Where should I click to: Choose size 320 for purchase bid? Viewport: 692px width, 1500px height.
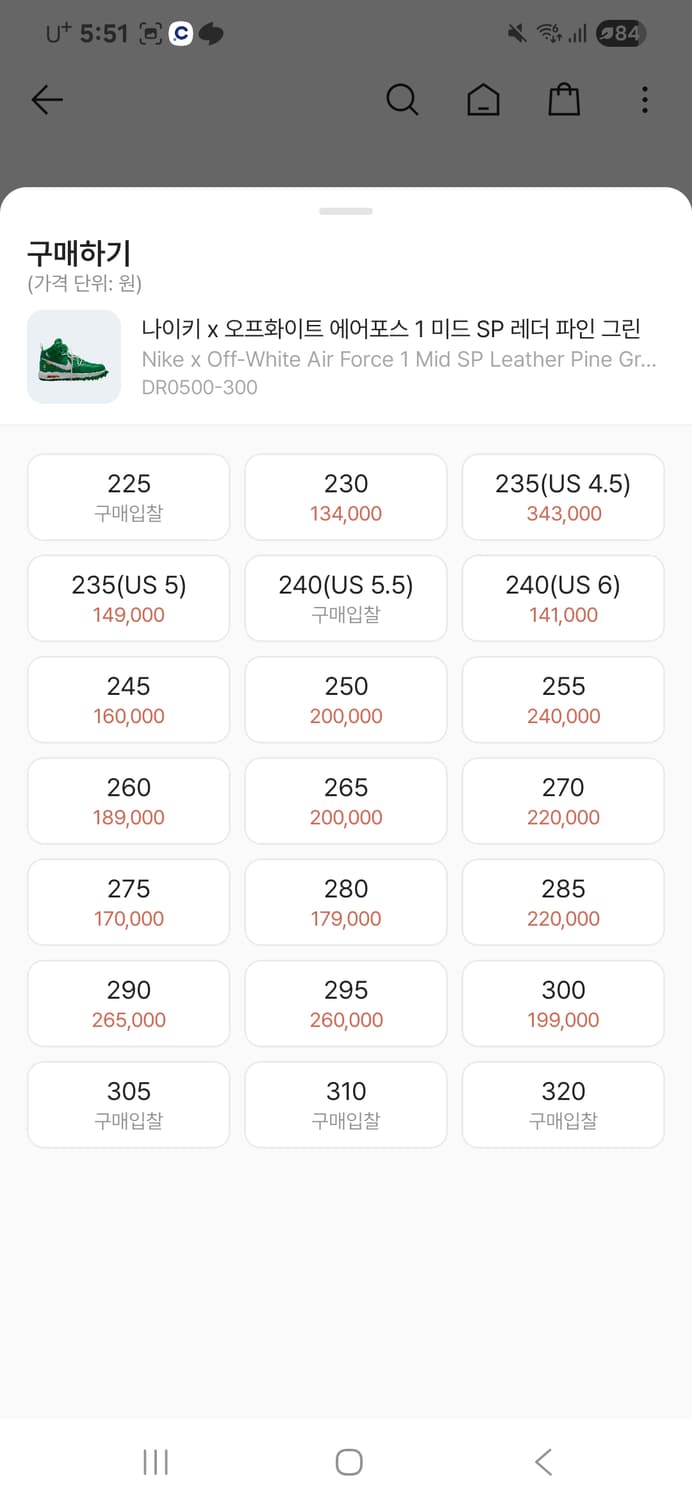[562, 1105]
